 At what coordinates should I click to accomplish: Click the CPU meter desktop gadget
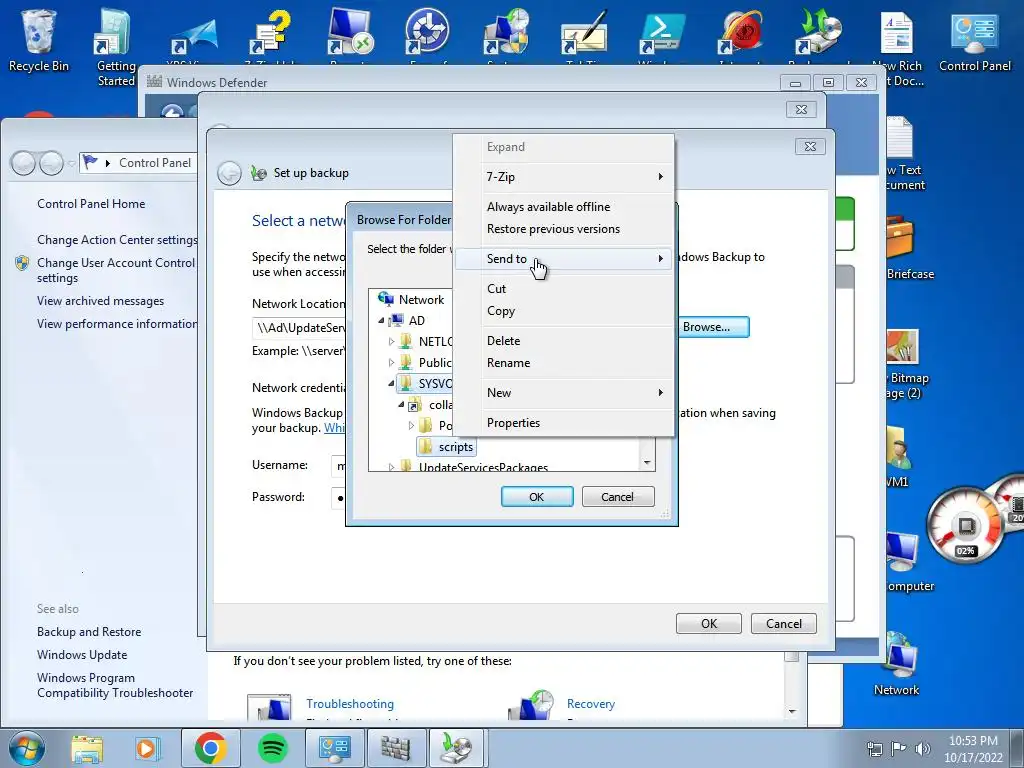pyautogui.click(x=965, y=526)
